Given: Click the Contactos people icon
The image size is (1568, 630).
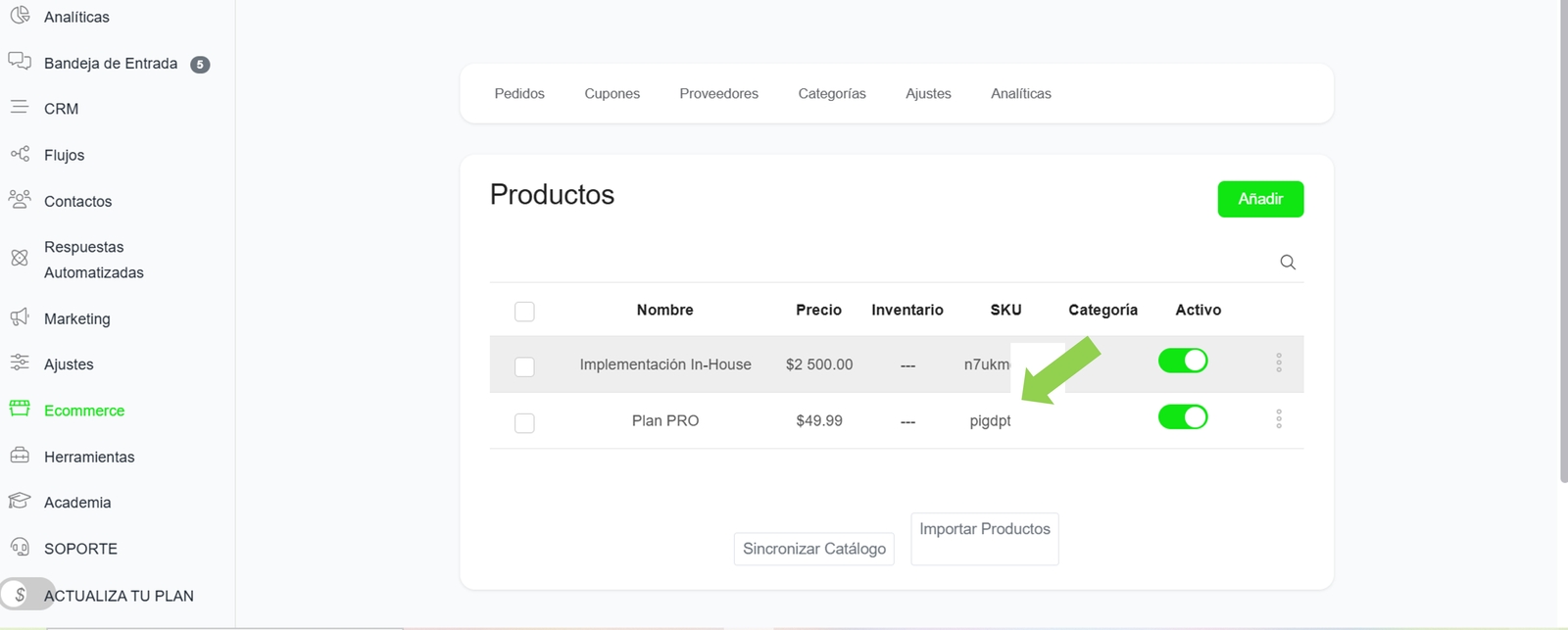Looking at the screenshot, I should [x=20, y=199].
